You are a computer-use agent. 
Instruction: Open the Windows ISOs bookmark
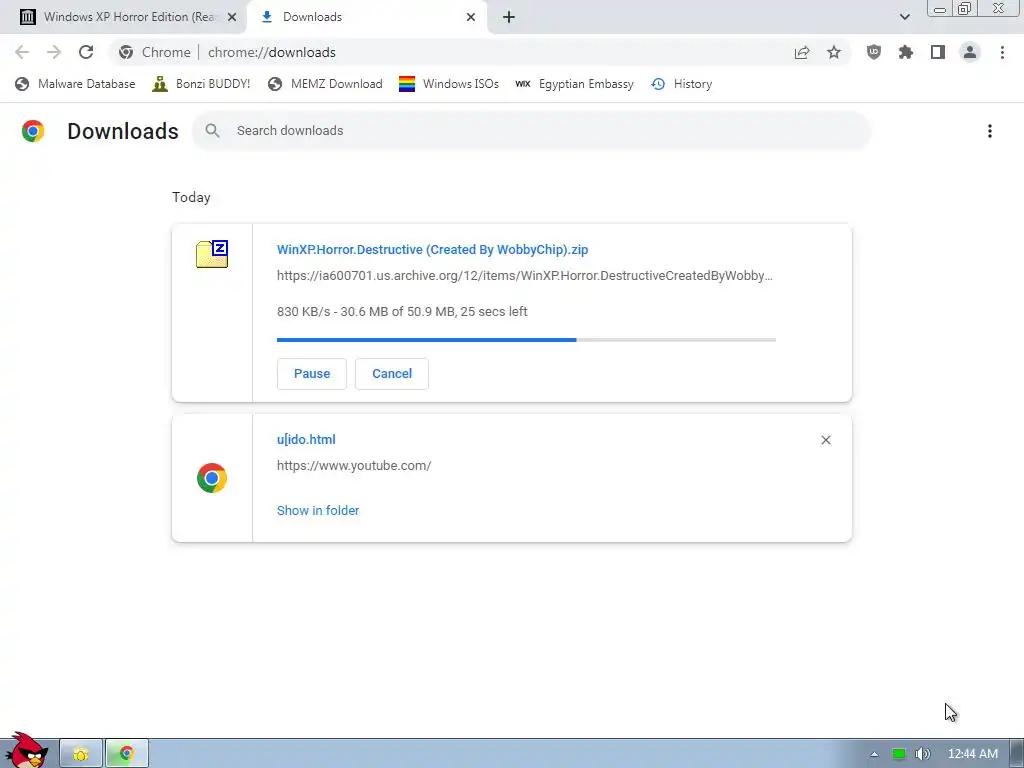(449, 84)
